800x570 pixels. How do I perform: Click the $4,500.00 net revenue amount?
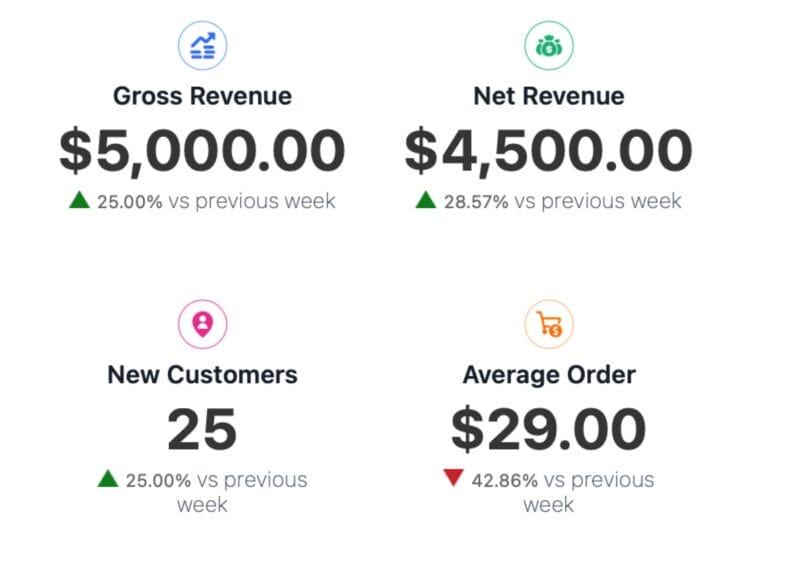(548, 150)
